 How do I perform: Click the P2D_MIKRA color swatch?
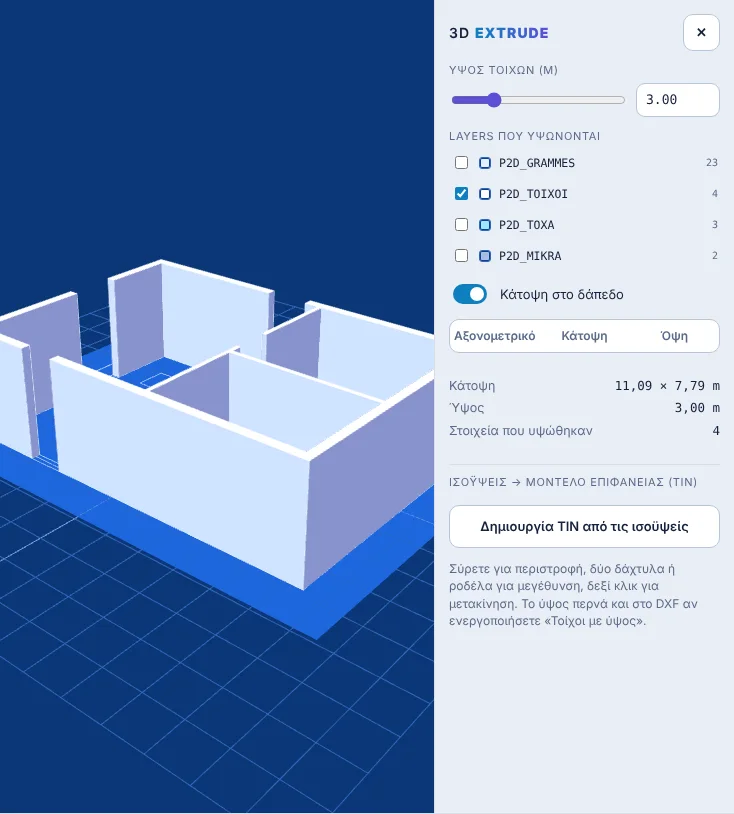click(x=484, y=256)
